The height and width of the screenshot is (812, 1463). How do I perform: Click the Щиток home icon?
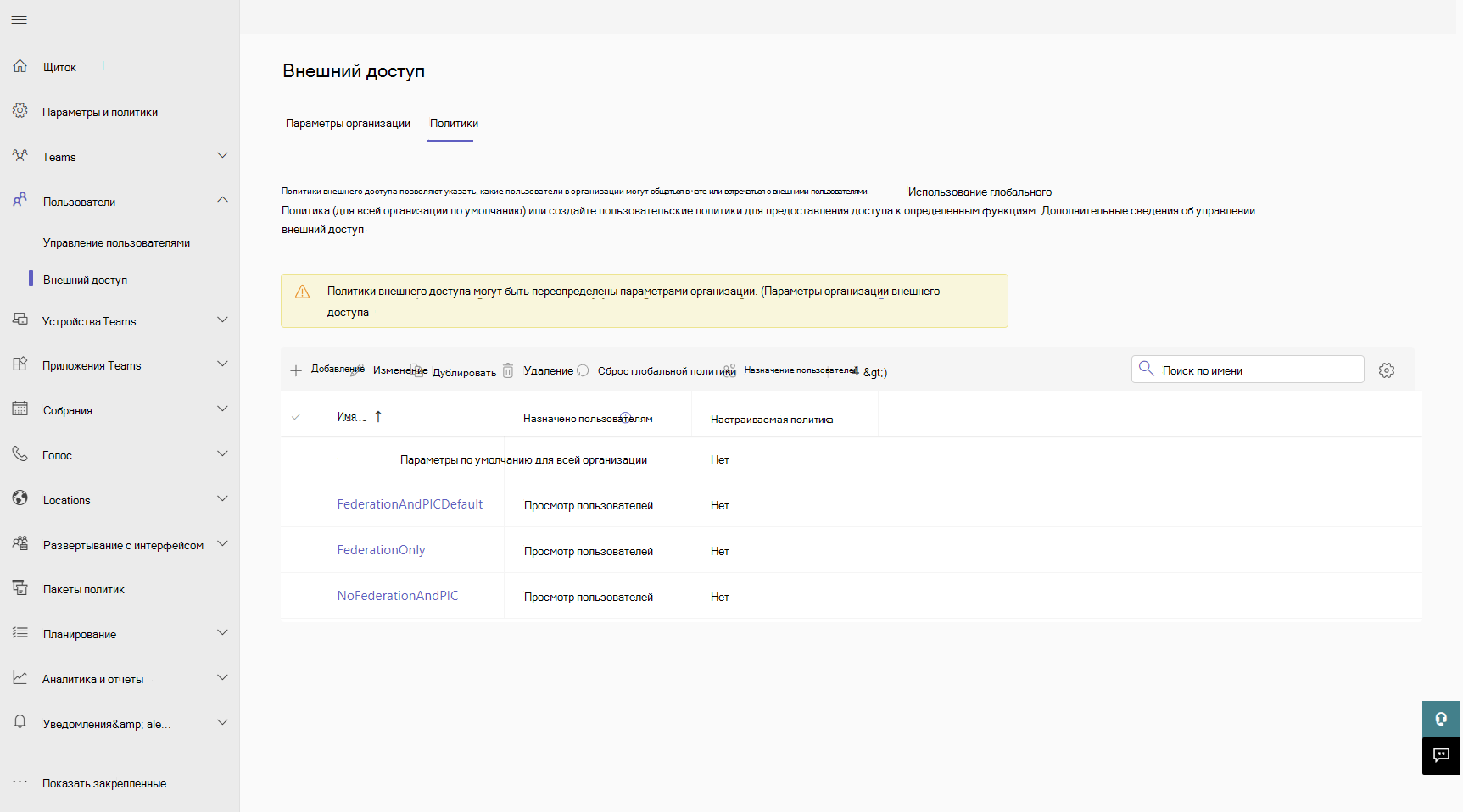tap(20, 66)
